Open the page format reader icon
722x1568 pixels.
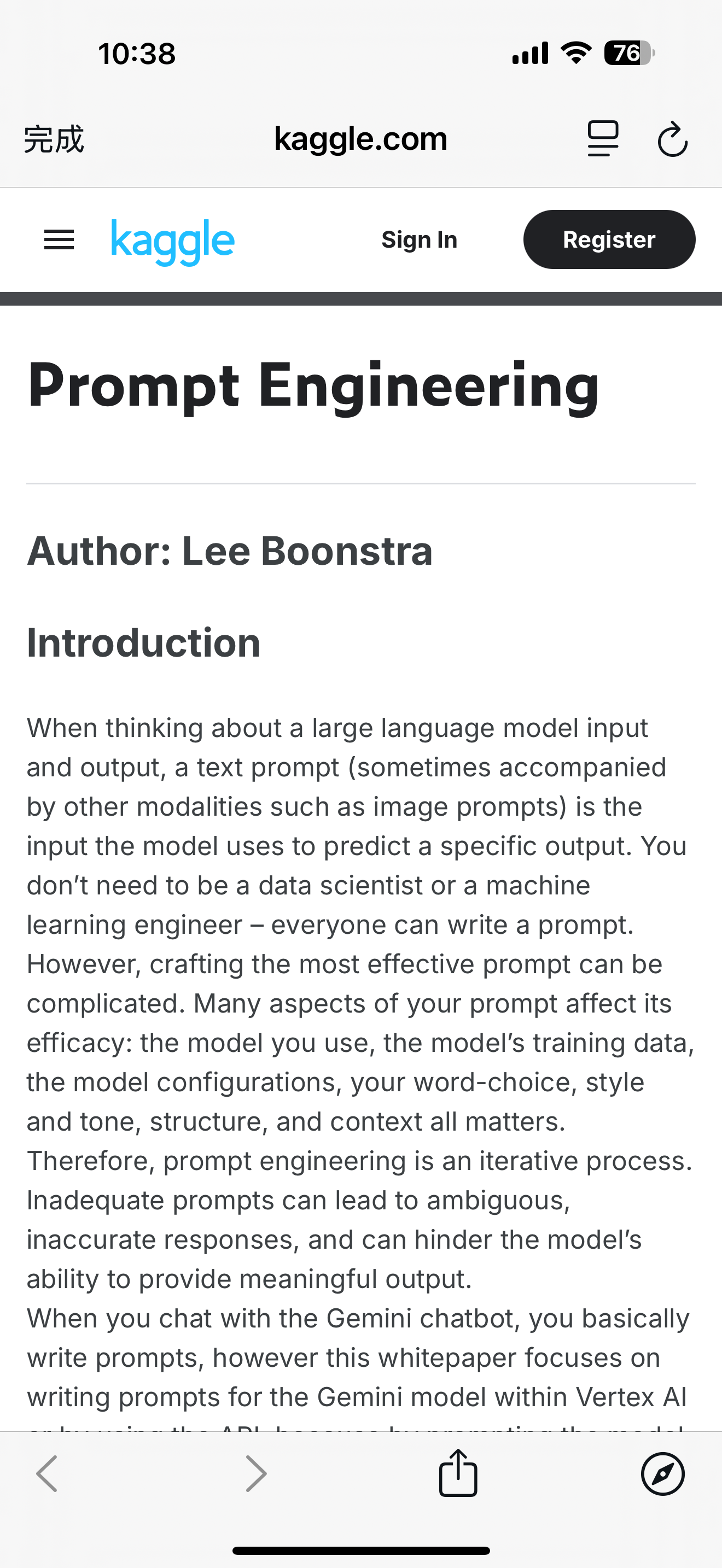(x=603, y=139)
